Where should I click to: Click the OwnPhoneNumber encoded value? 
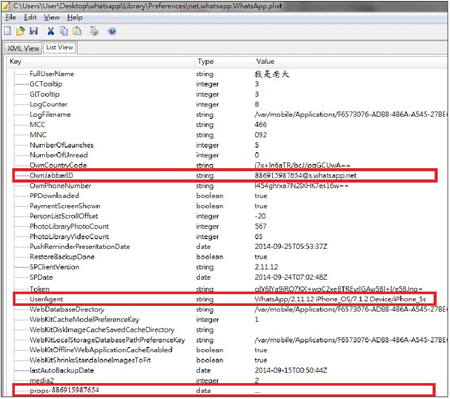(301, 186)
